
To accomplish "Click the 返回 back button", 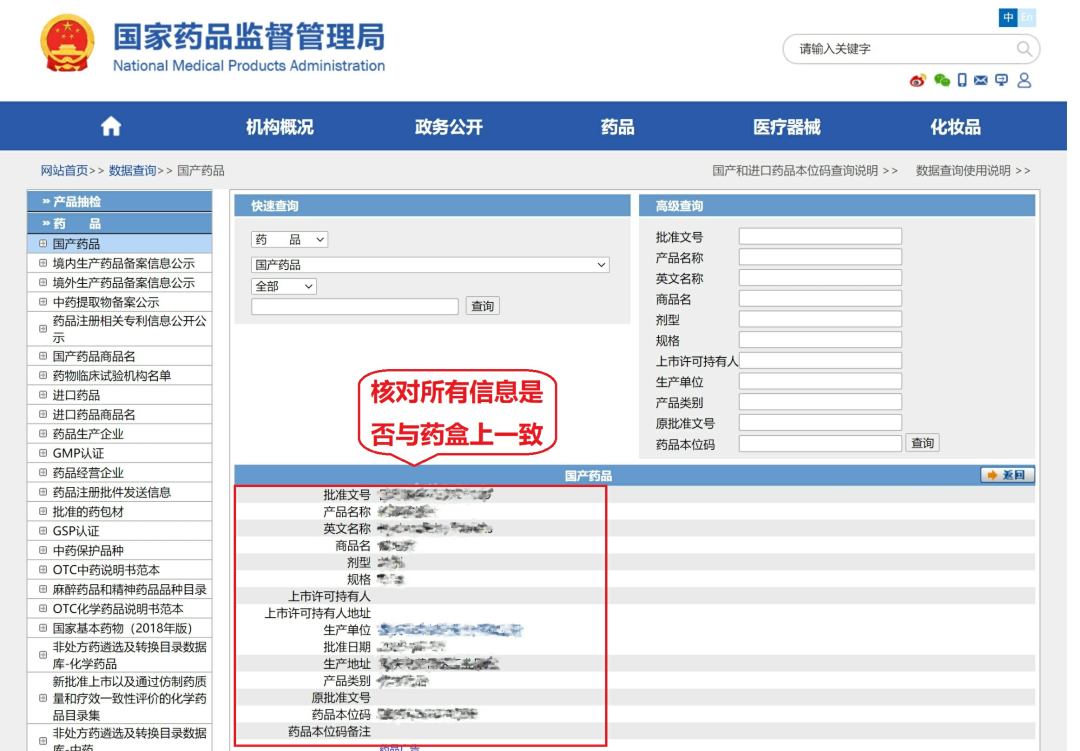I will (x=1008, y=476).
